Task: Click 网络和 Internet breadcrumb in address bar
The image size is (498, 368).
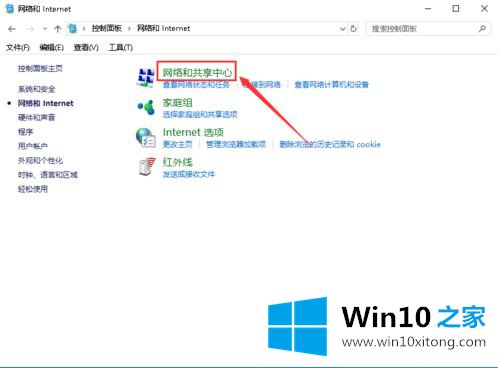Action: point(163,28)
